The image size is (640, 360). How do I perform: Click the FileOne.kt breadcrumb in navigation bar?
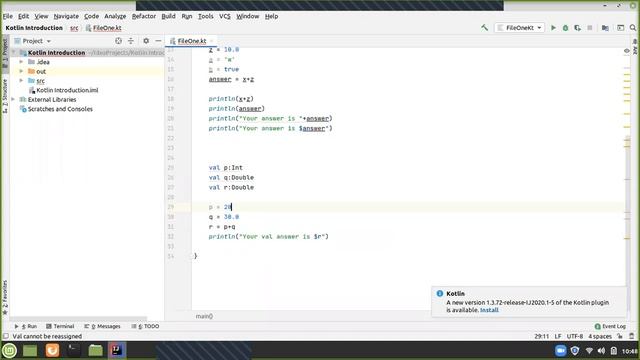103,28
